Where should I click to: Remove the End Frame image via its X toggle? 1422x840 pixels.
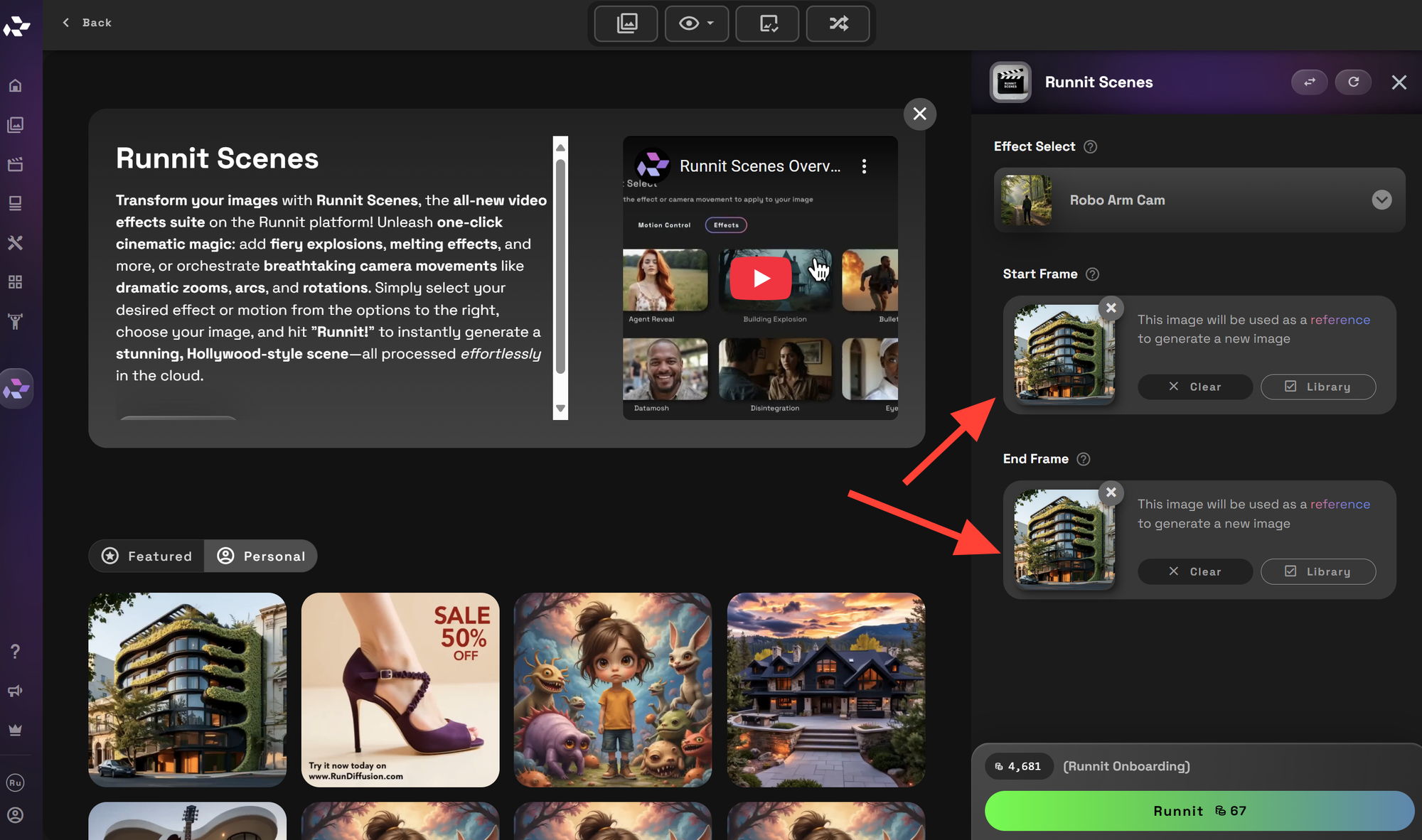pos(1111,492)
